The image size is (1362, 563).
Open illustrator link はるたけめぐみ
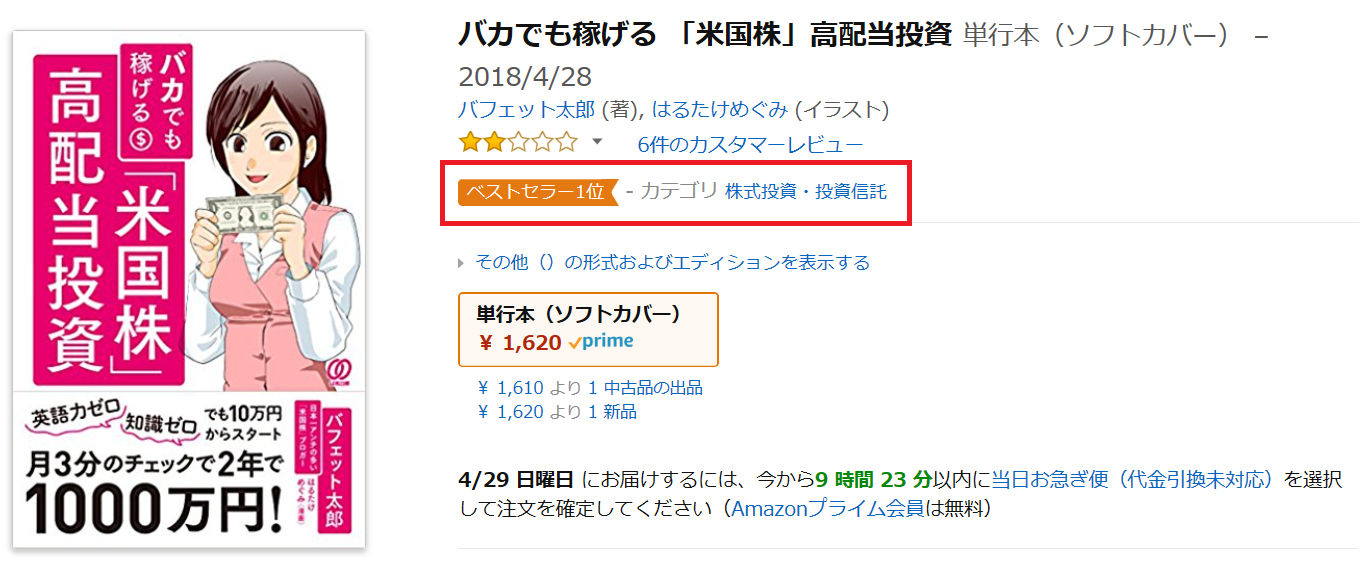(720, 109)
